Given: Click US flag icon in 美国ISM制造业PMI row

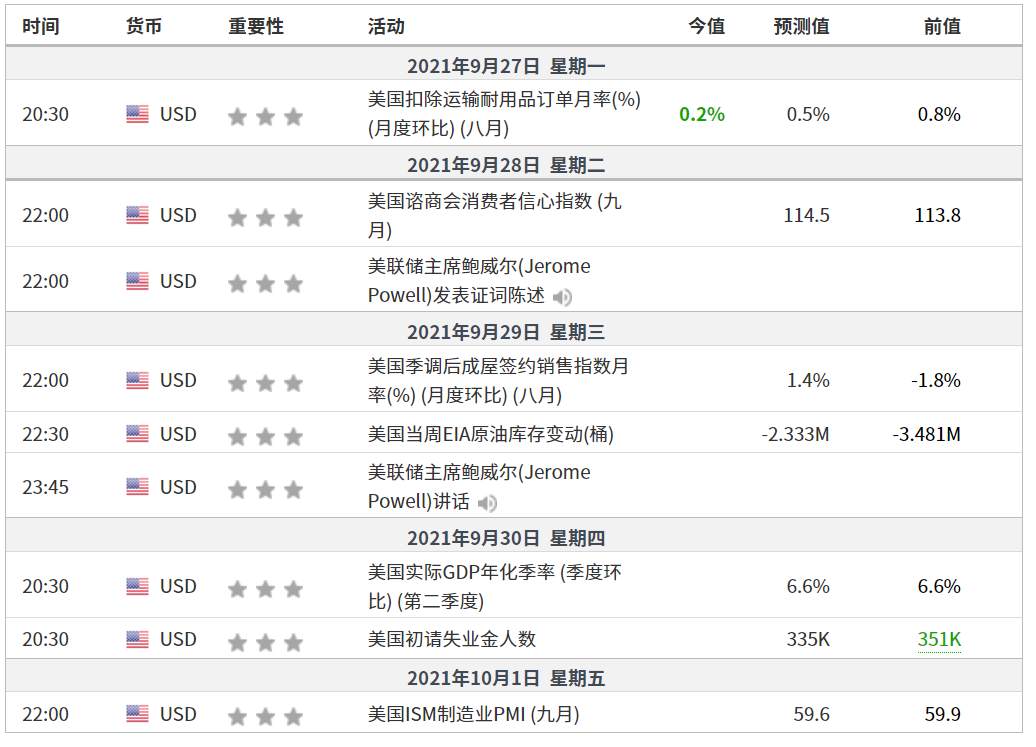Looking at the screenshot, I should [137, 713].
